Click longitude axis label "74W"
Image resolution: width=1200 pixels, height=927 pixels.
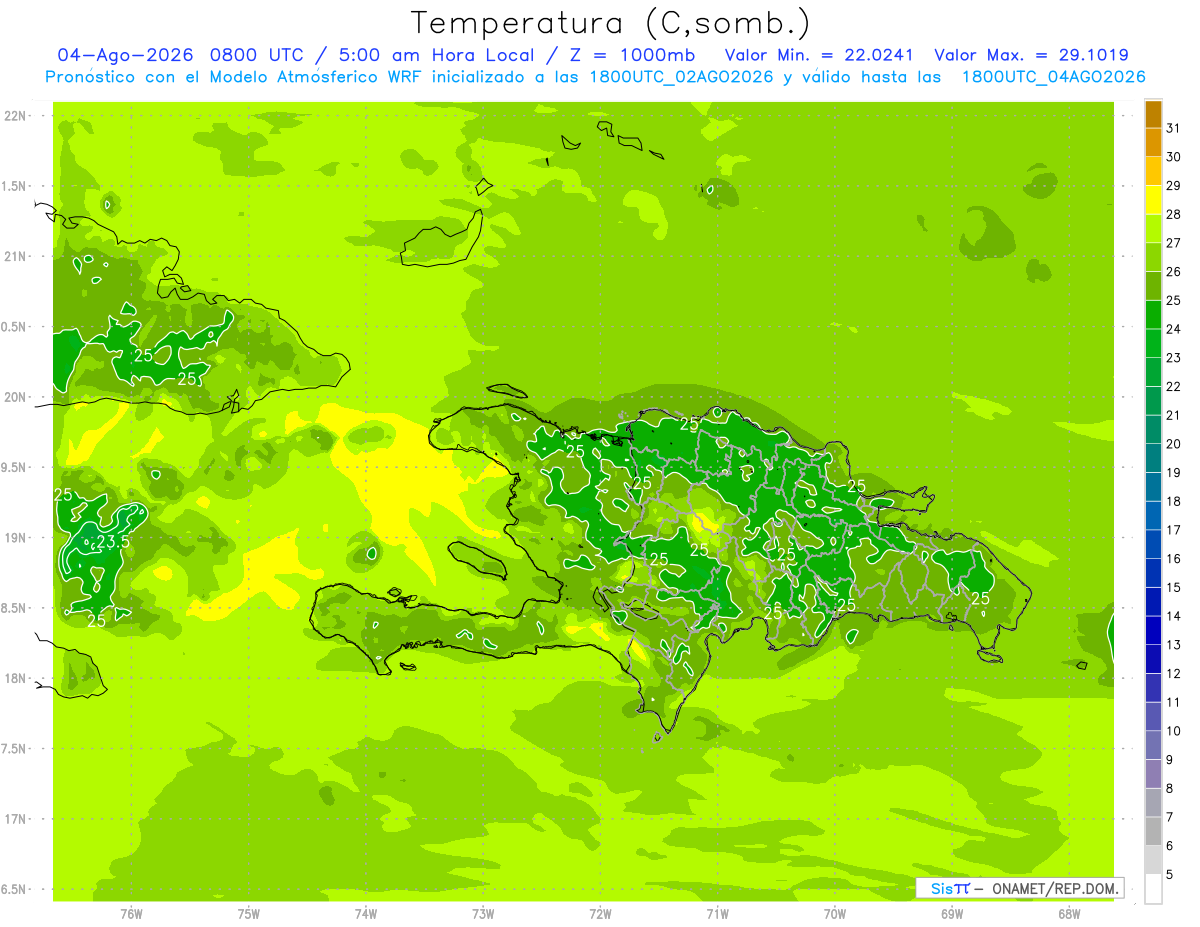[365, 913]
